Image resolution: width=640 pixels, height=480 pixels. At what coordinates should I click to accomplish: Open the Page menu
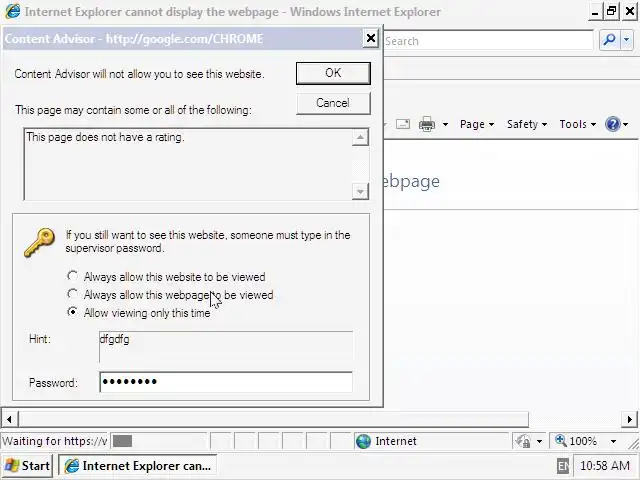[477, 124]
